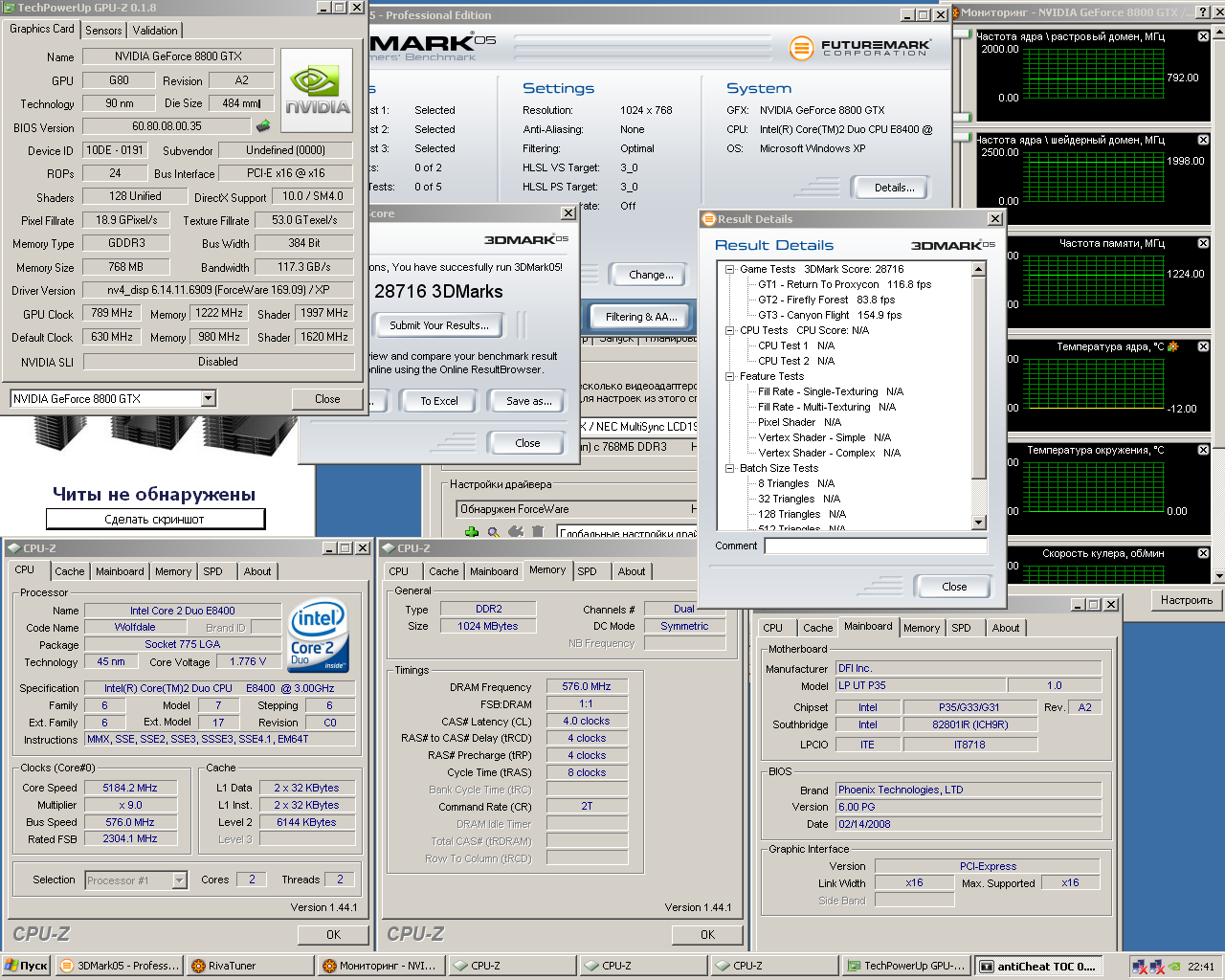
Task: Remove the core temperature graph in monitoring
Action: click(1203, 346)
